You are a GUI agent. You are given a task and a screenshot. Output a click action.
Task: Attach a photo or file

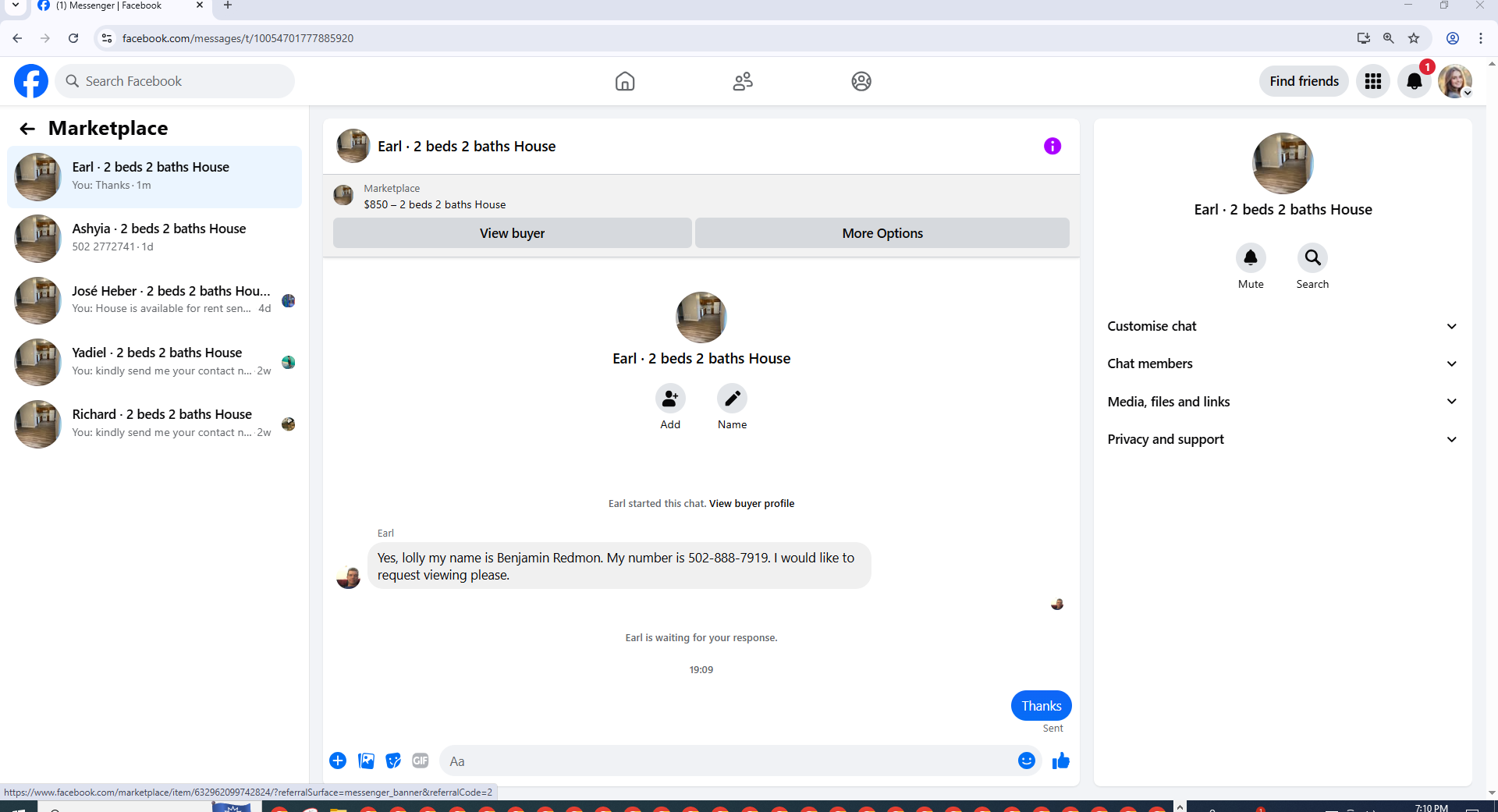pos(366,761)
